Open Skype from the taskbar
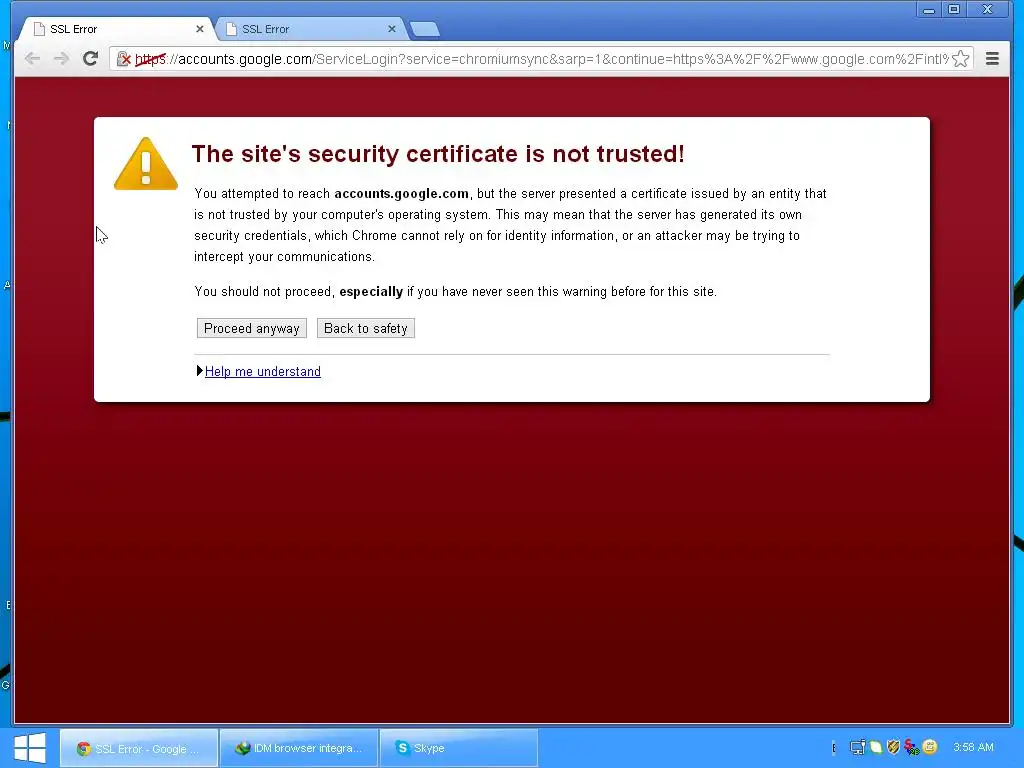 click(458, 748)
